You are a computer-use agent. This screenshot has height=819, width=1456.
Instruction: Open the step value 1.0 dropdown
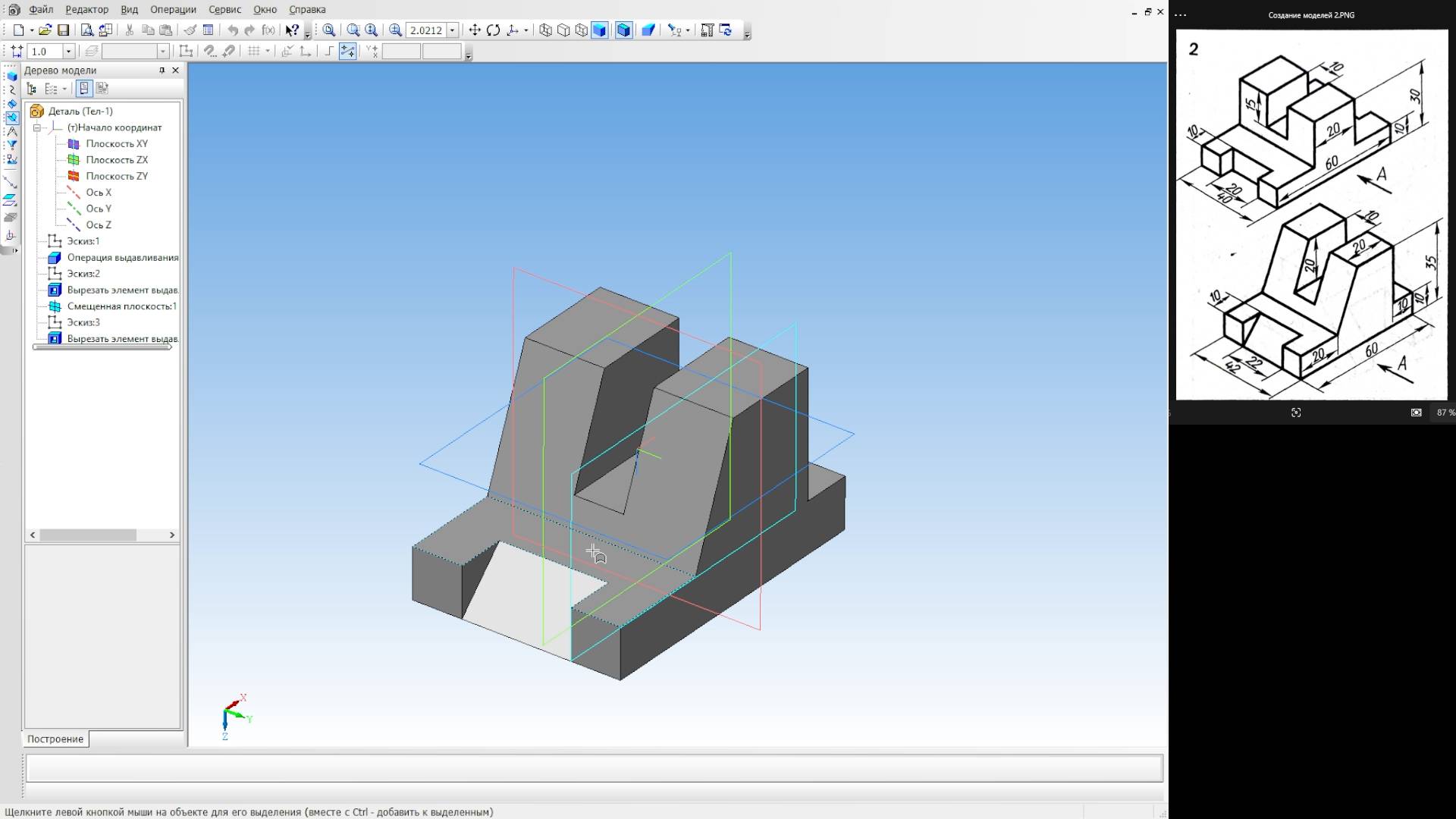68,52
